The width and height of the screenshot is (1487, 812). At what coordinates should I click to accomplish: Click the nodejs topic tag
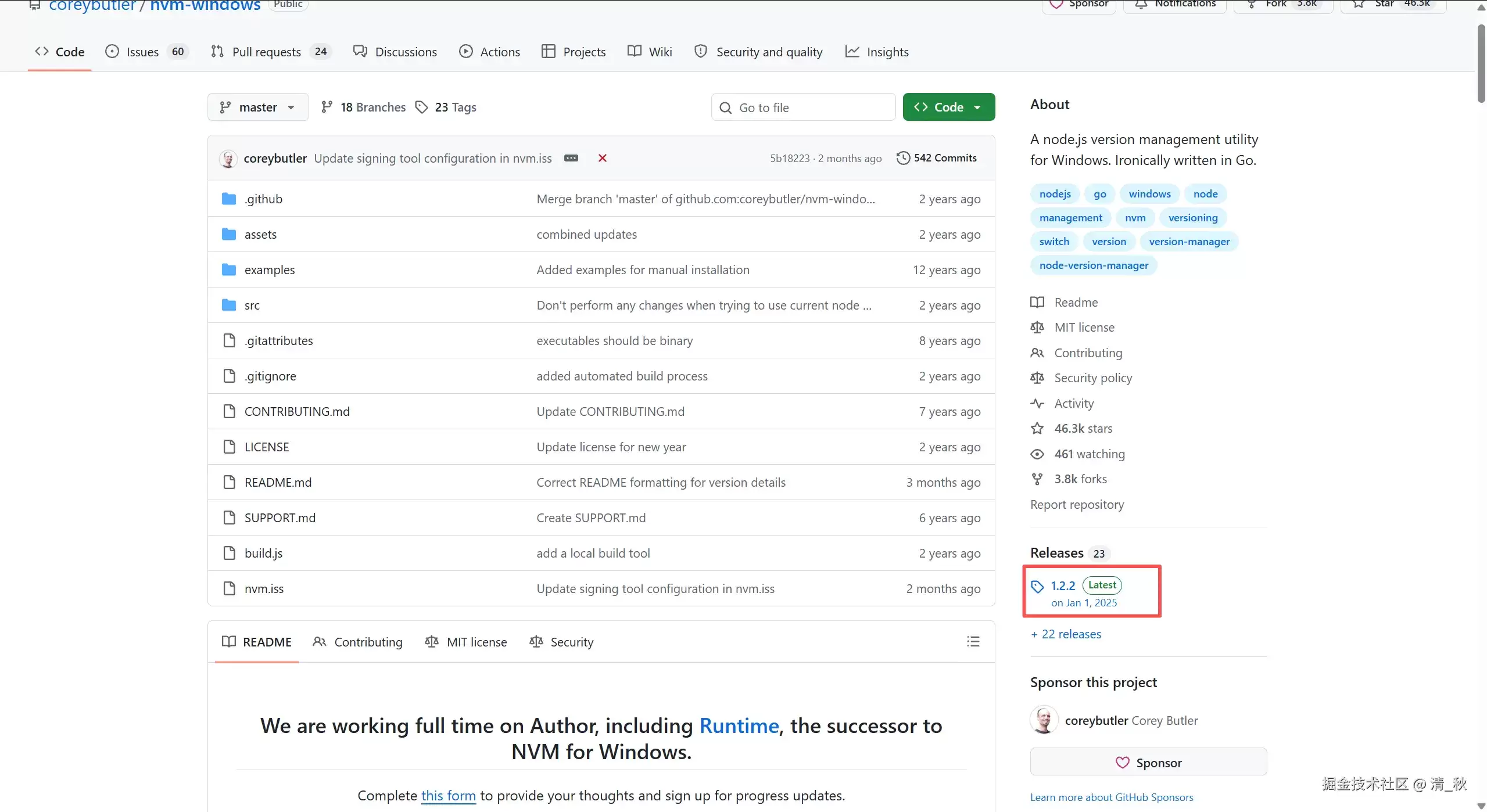(1055, 194)
